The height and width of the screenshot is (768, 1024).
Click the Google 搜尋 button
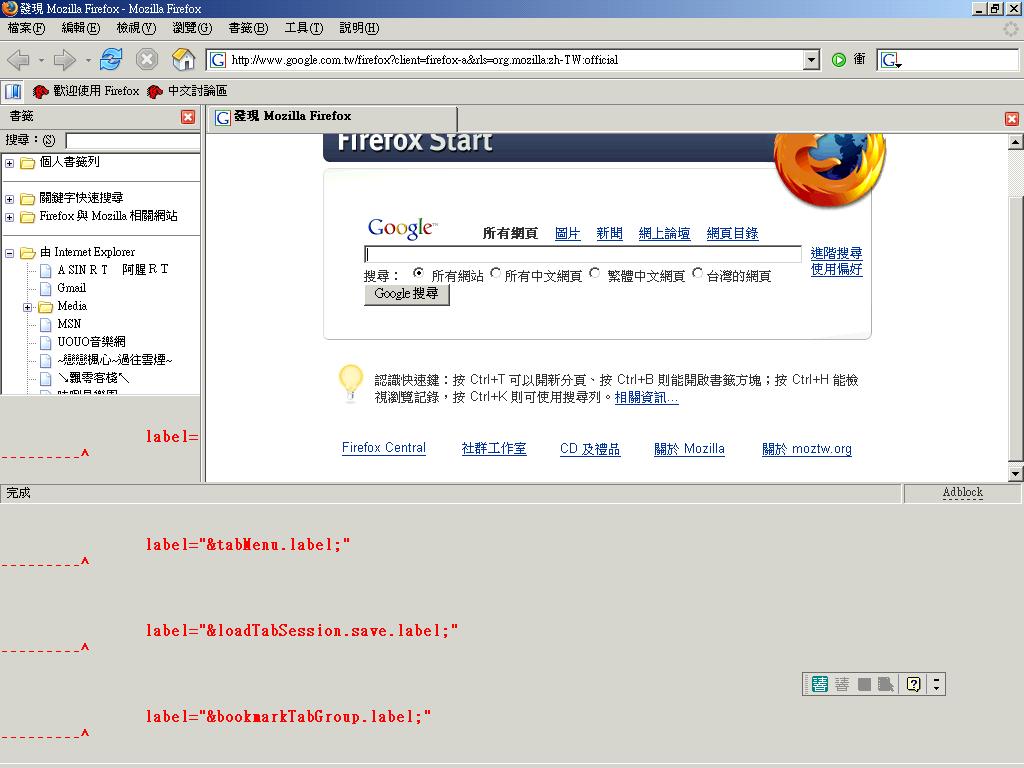coord(406,295)
